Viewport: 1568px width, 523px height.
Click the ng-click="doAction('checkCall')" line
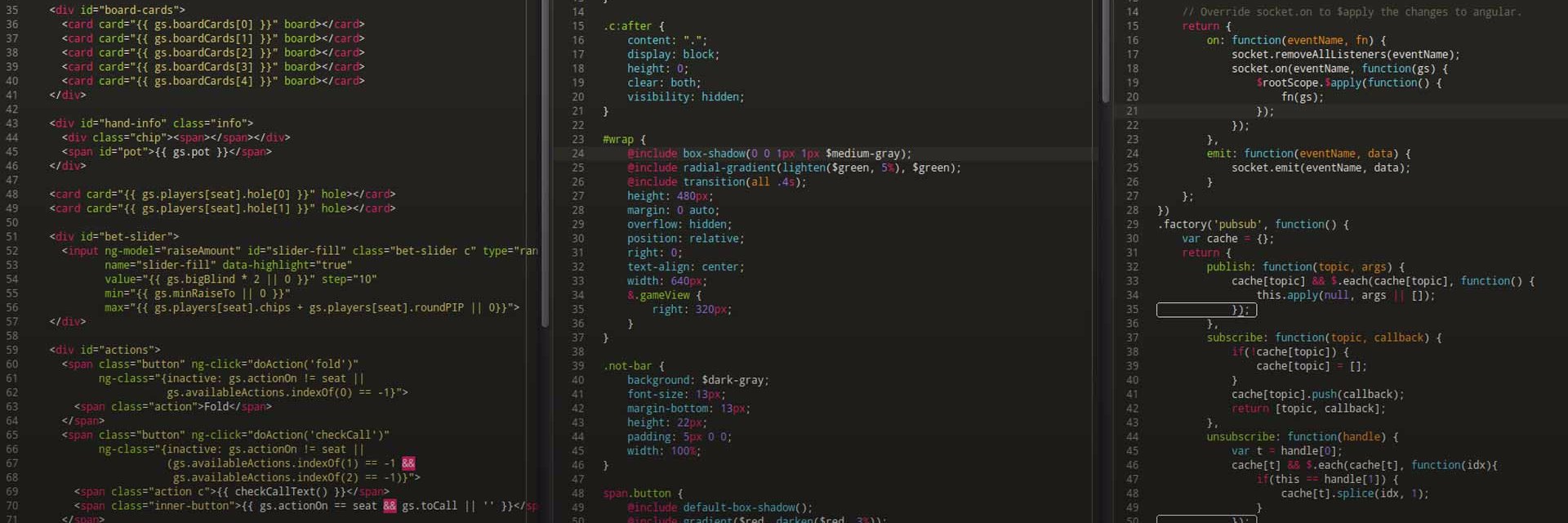(225, 435)
